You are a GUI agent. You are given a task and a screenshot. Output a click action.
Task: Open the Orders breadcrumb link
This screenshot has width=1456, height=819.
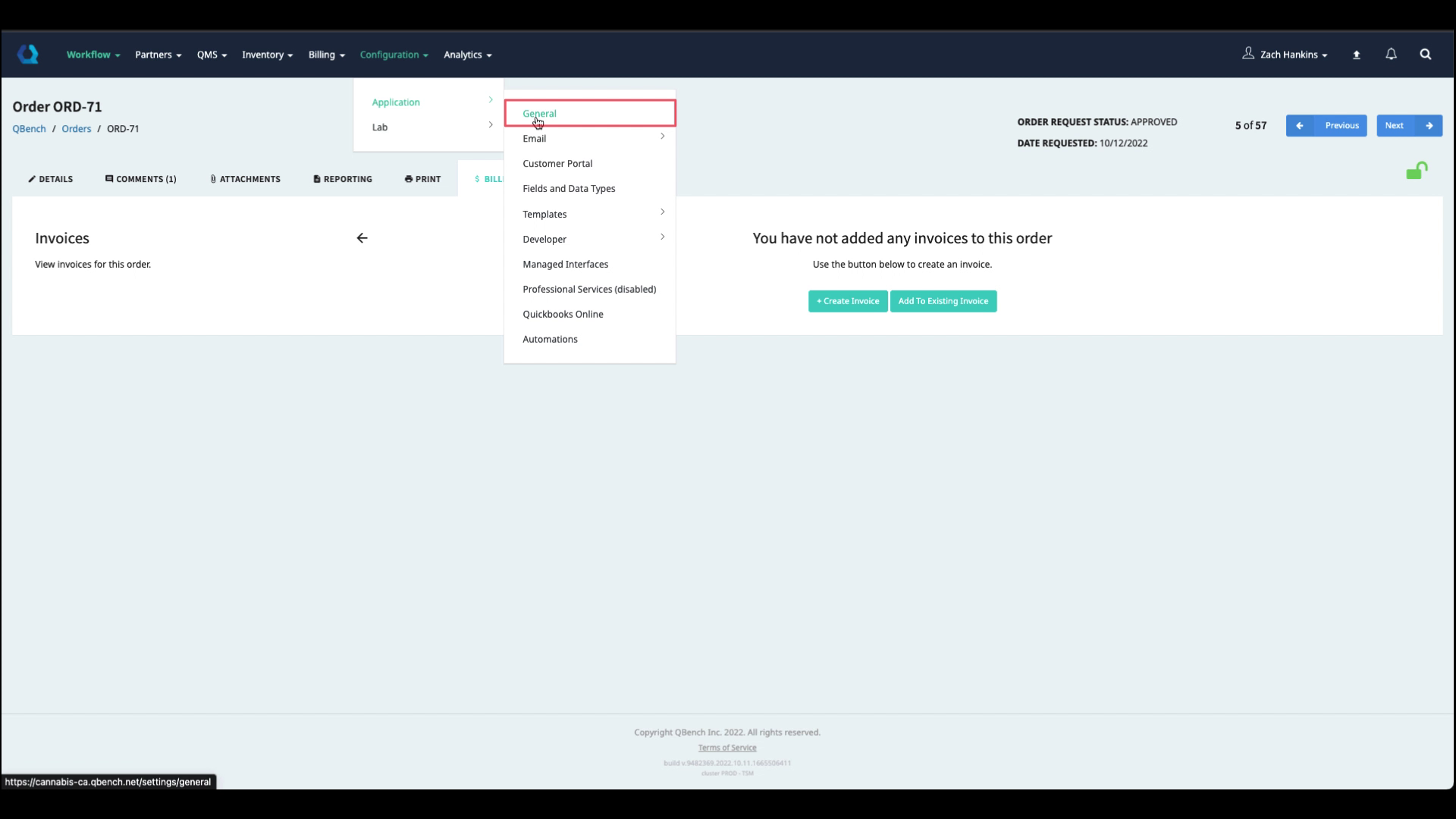point(76,129)
